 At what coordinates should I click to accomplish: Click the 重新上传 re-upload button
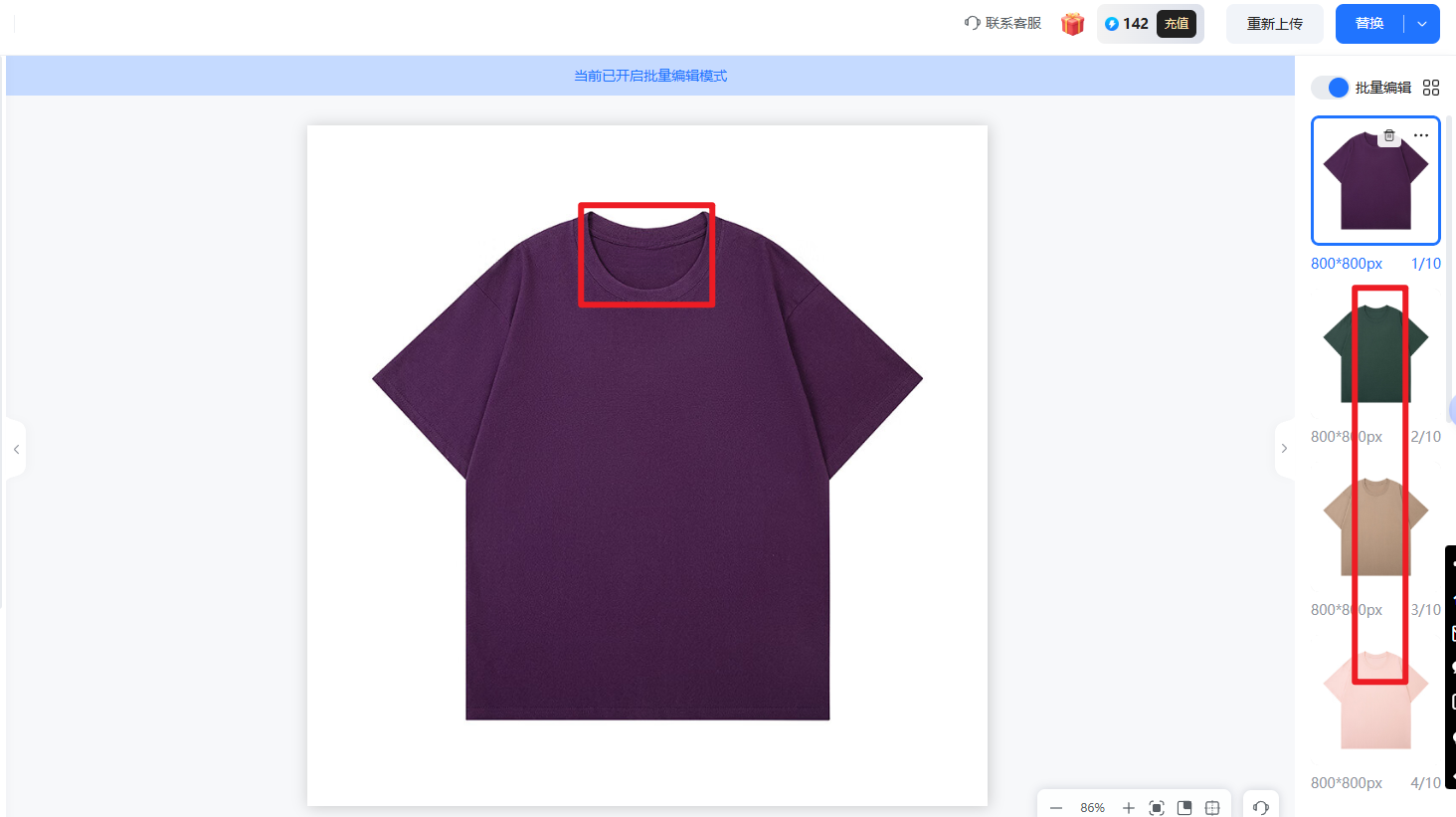click(1274, 24)
